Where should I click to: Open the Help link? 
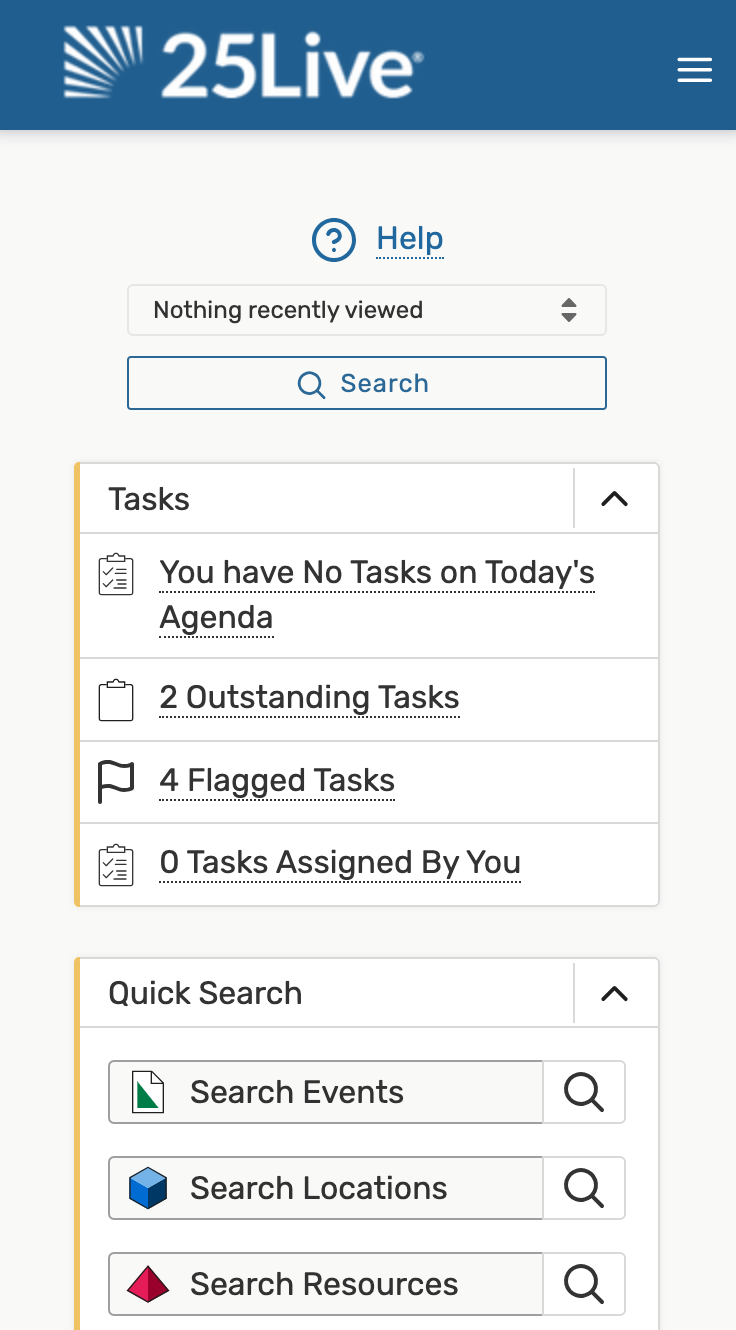tap(410, 239)
